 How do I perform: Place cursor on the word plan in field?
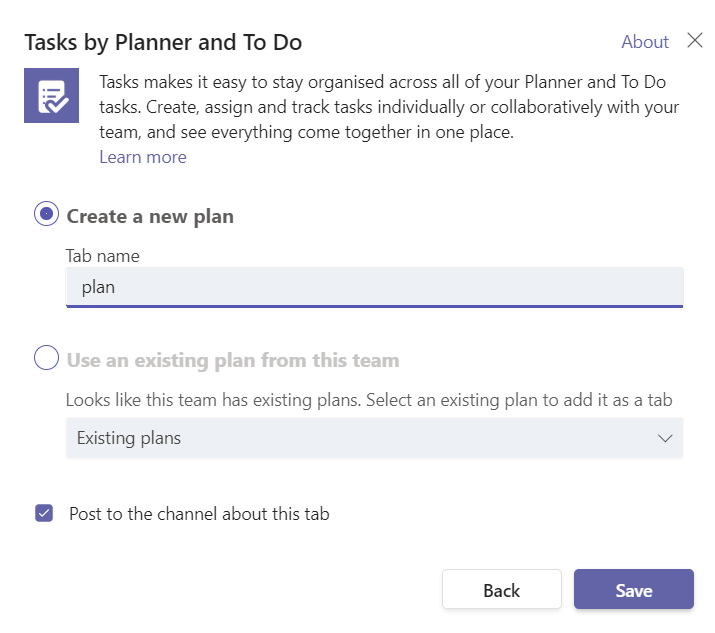[x=98, y=288]
